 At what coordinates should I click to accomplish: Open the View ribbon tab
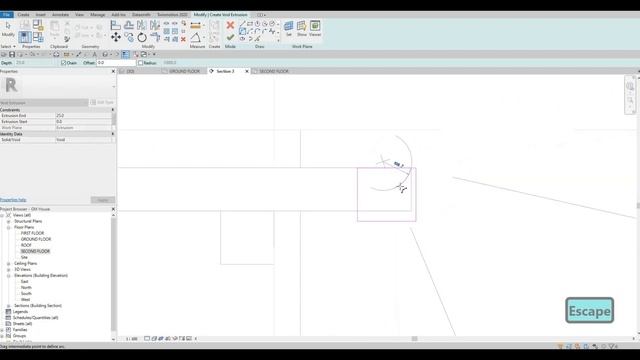point(79,15)
